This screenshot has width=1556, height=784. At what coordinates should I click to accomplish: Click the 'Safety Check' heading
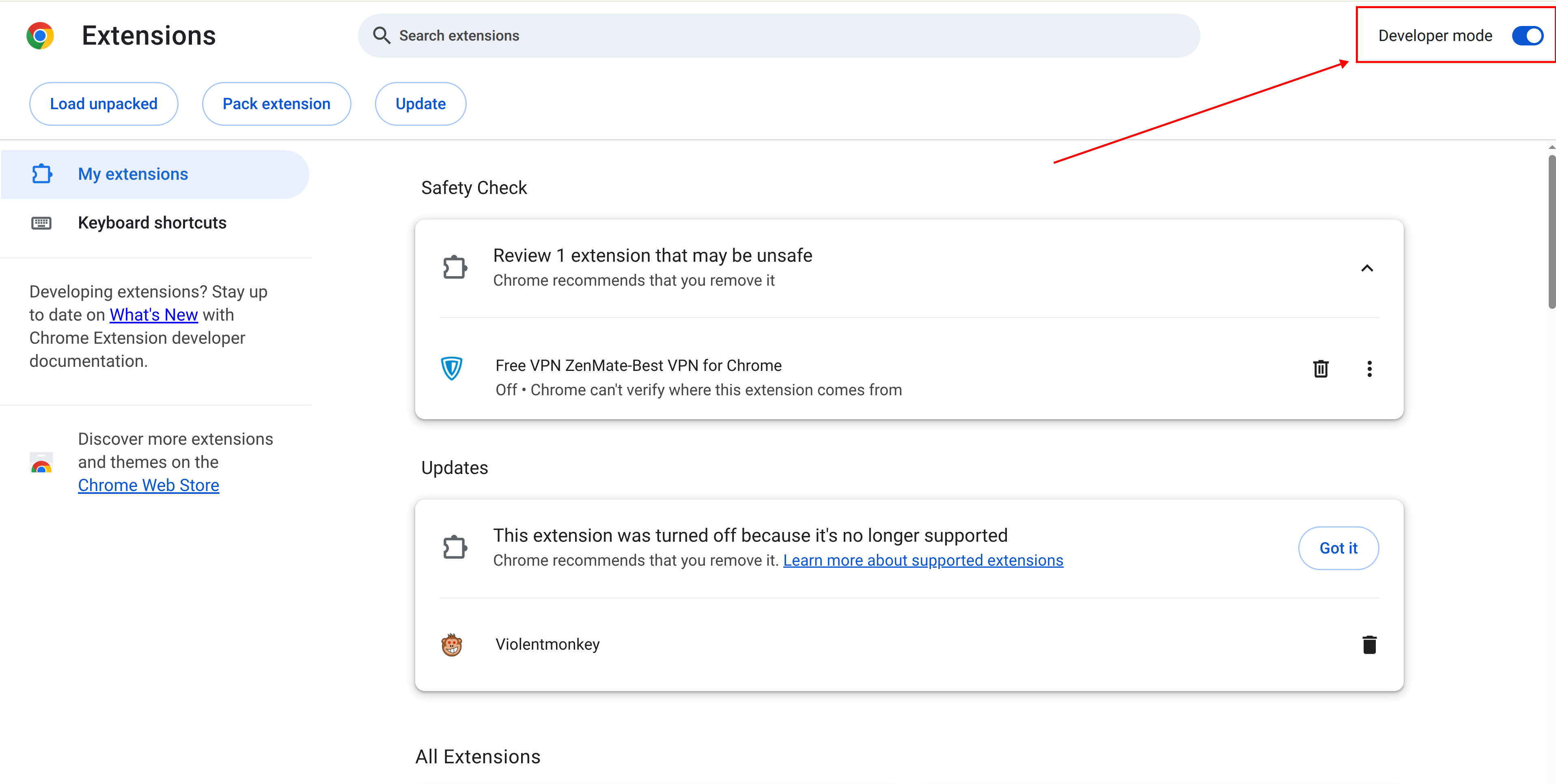click(474, 188)
